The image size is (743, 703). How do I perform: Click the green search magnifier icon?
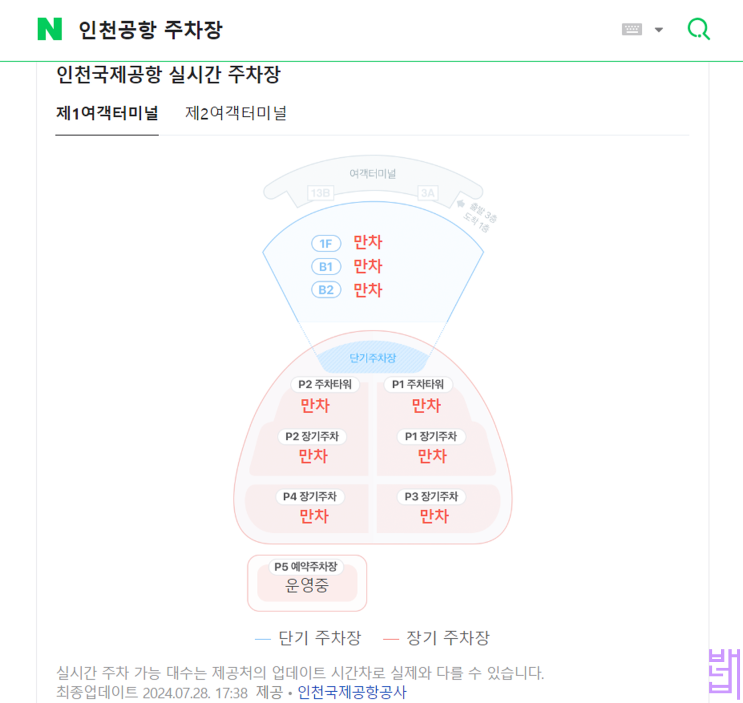(698, 29)
